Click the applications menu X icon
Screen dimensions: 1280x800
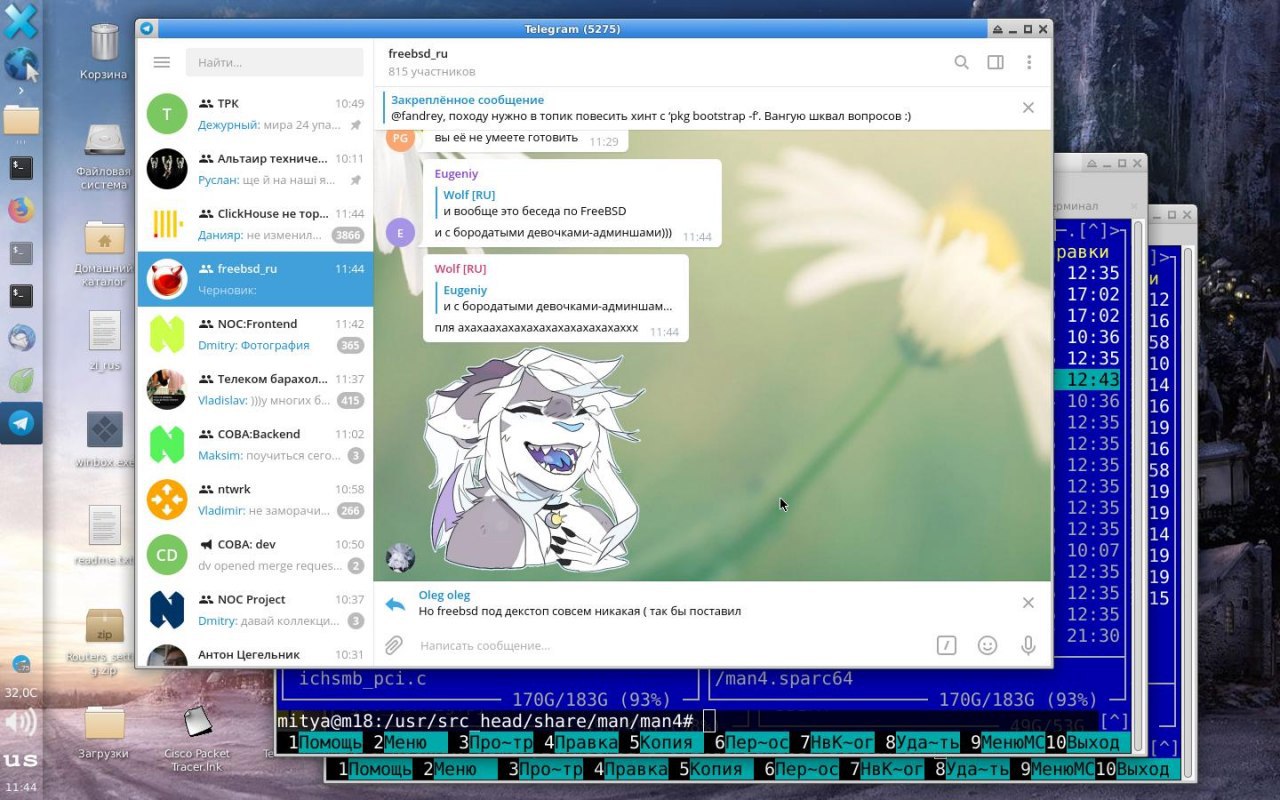[20, 21]
